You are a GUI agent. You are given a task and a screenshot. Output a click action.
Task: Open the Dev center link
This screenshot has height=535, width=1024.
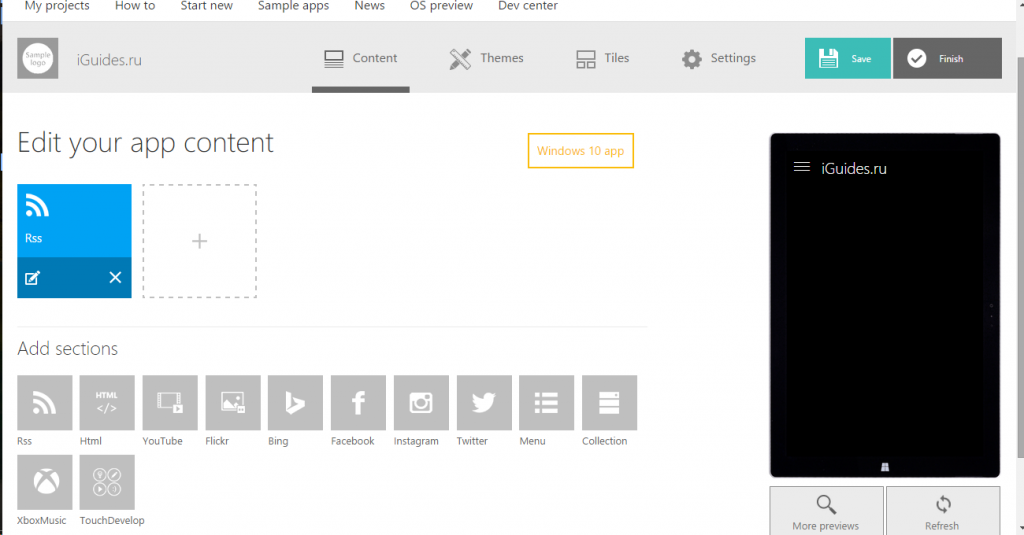(528, 7)
